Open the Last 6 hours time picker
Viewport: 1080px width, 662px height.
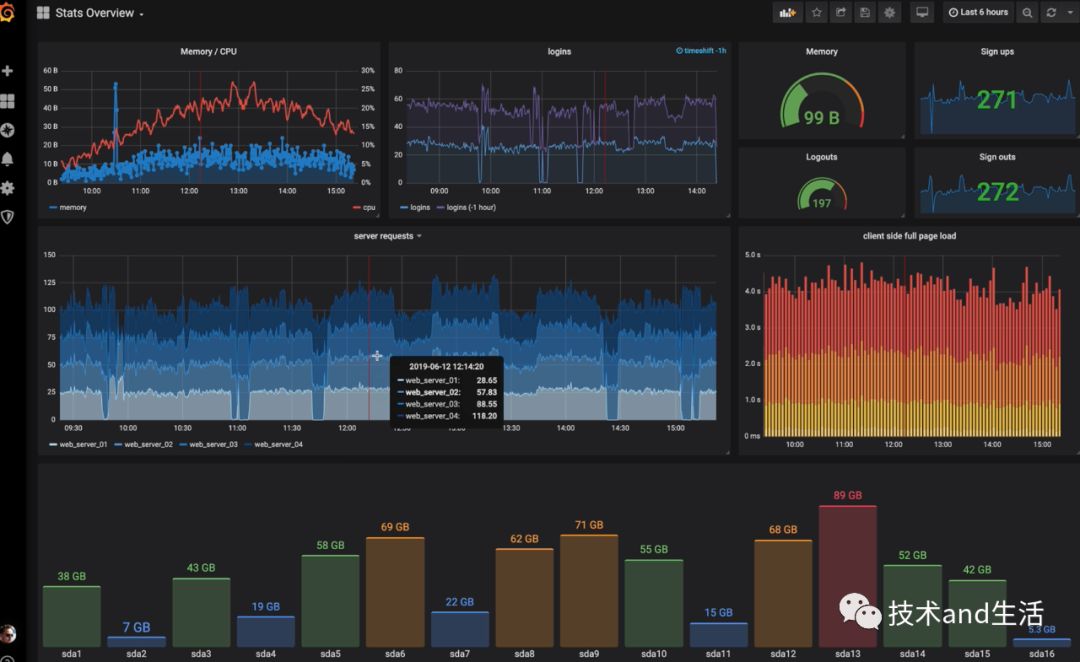tap(978, 12)
